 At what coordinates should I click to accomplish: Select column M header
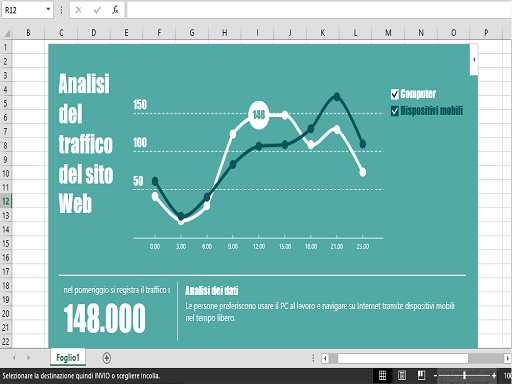tap(388, 33)
